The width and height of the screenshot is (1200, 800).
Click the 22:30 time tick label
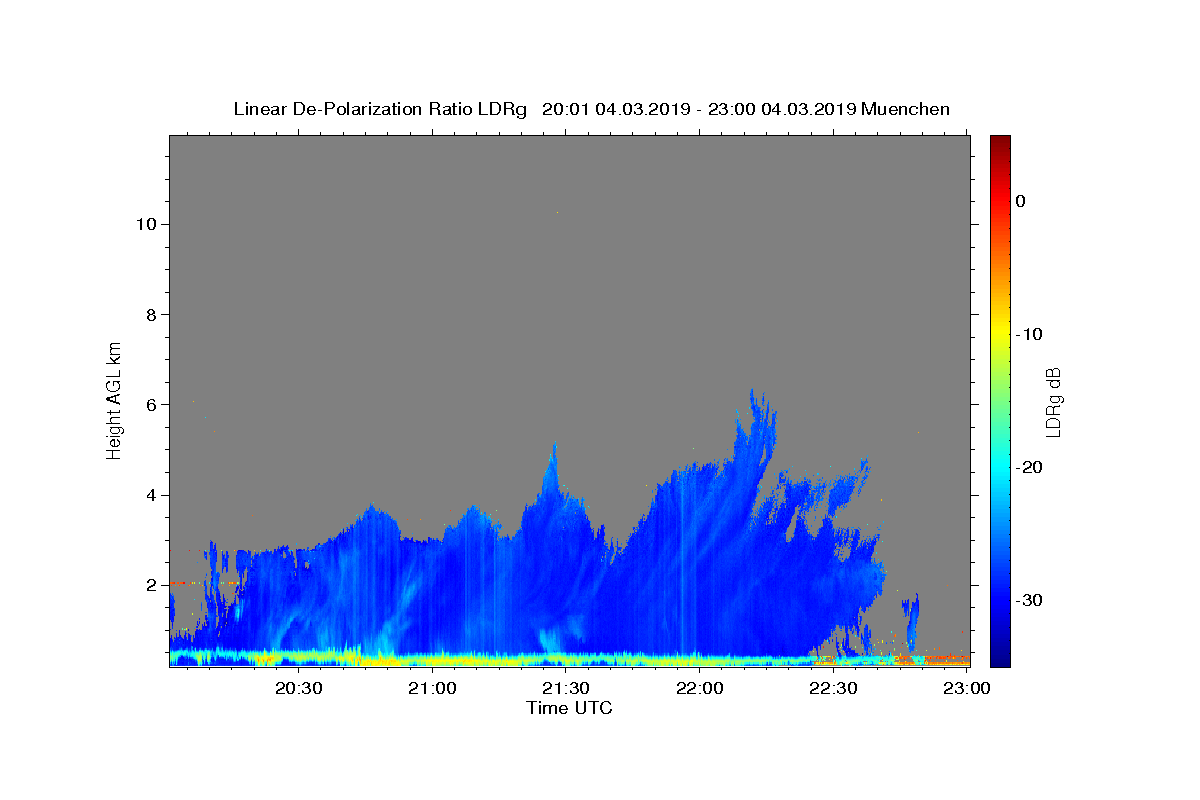833,688
